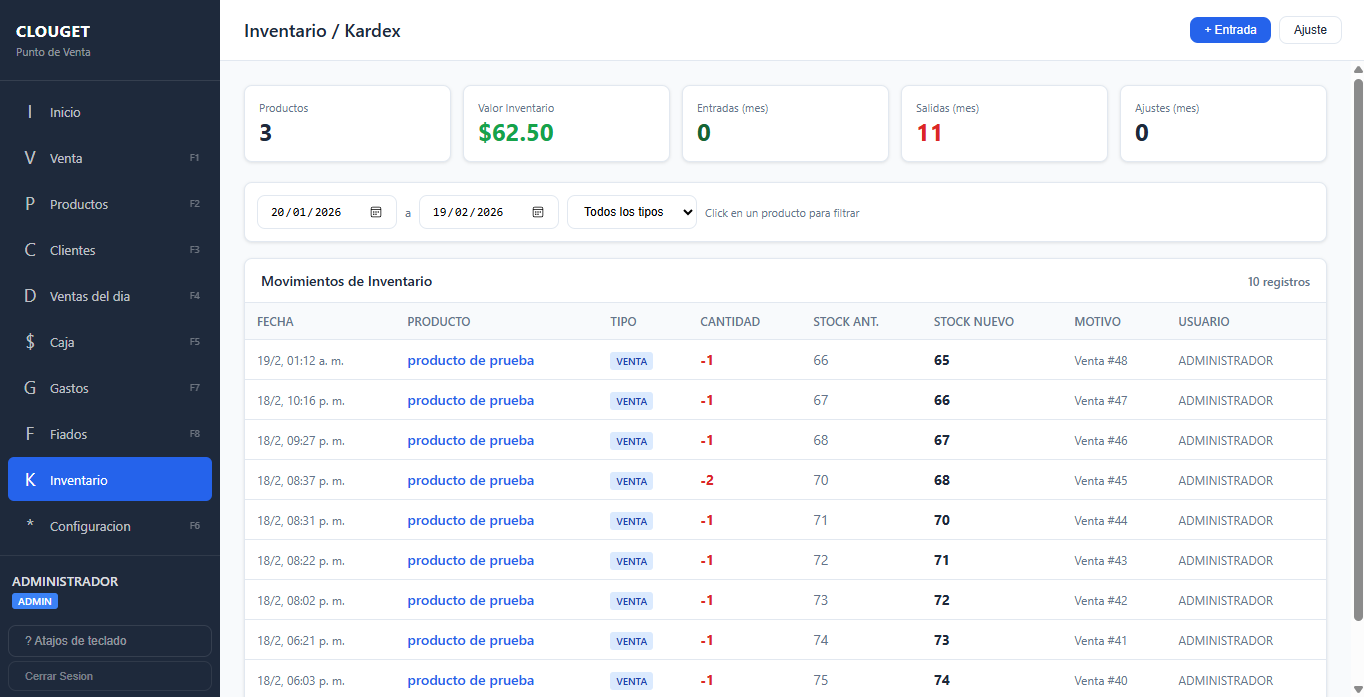
Task: Click producto de prueba in Venta #45 row
Action: point(470,480)
